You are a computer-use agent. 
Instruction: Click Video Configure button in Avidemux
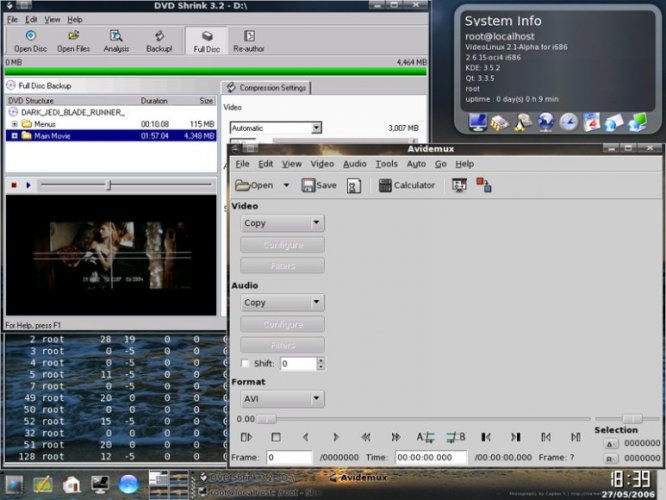pyautogui.click(x=282, y=245)
